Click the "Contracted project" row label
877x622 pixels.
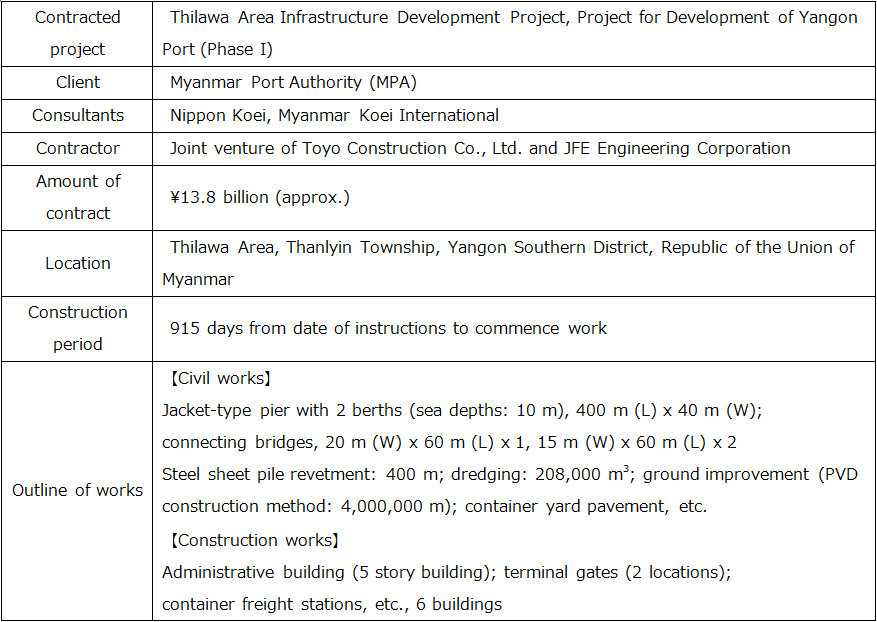coord(78,33)
